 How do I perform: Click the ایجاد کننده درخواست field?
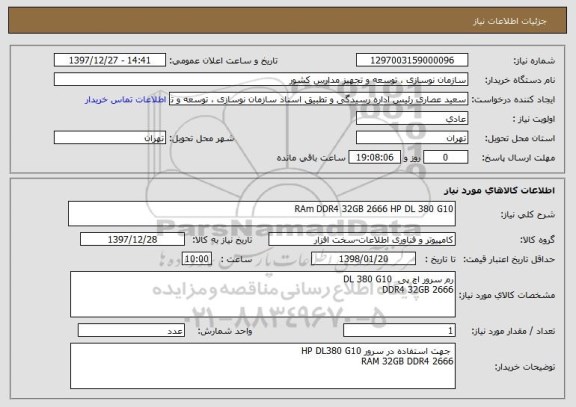pos(318,99)
